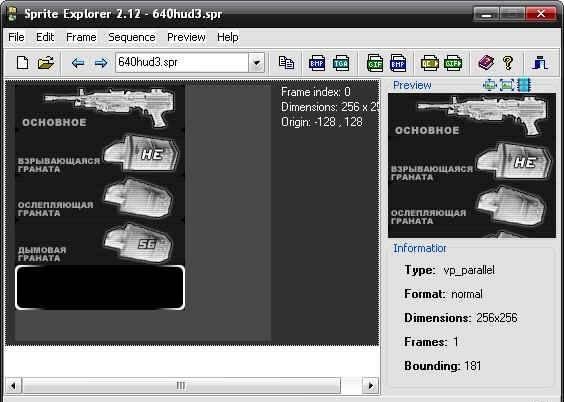Screen dimensions: 564x402
Task: Click the question mark help icon
Action: 508,63
